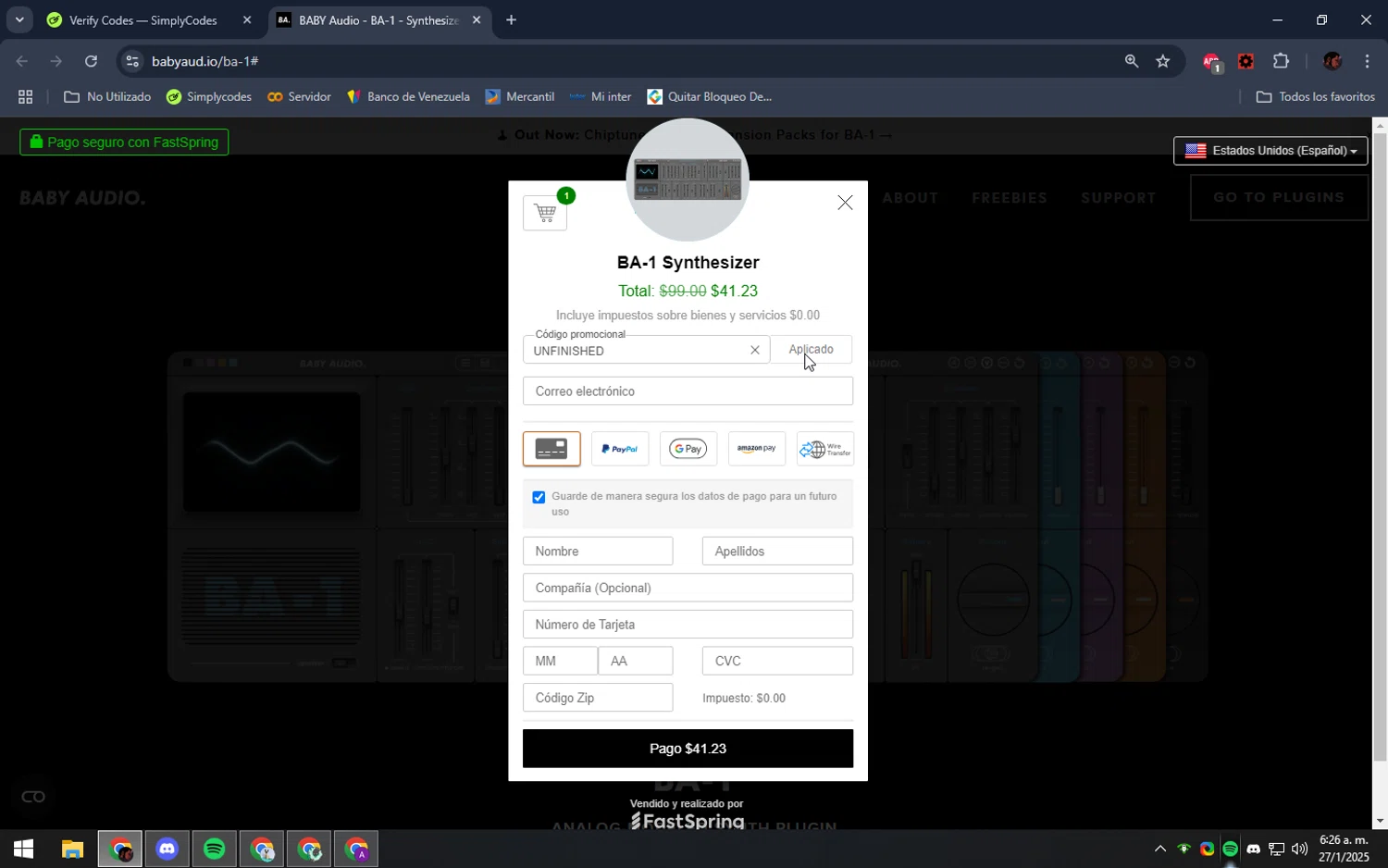Focus the MM expiry month field
This screenshot has height=868, width=1388.
coord(561,661)
